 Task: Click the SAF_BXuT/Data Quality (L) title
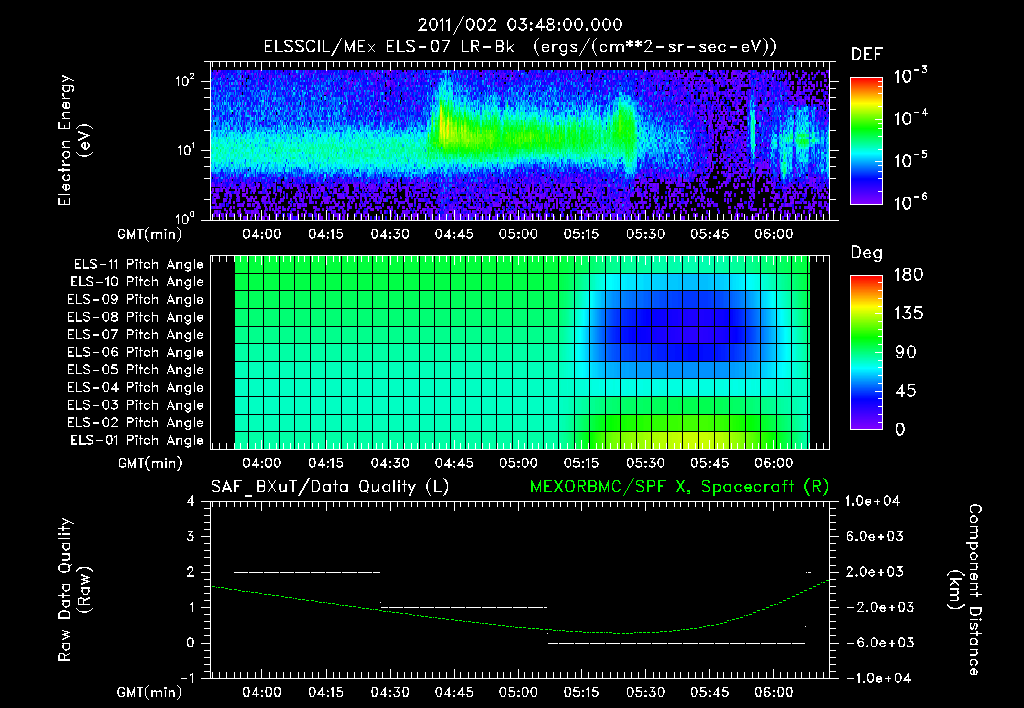tap(330, 487)
